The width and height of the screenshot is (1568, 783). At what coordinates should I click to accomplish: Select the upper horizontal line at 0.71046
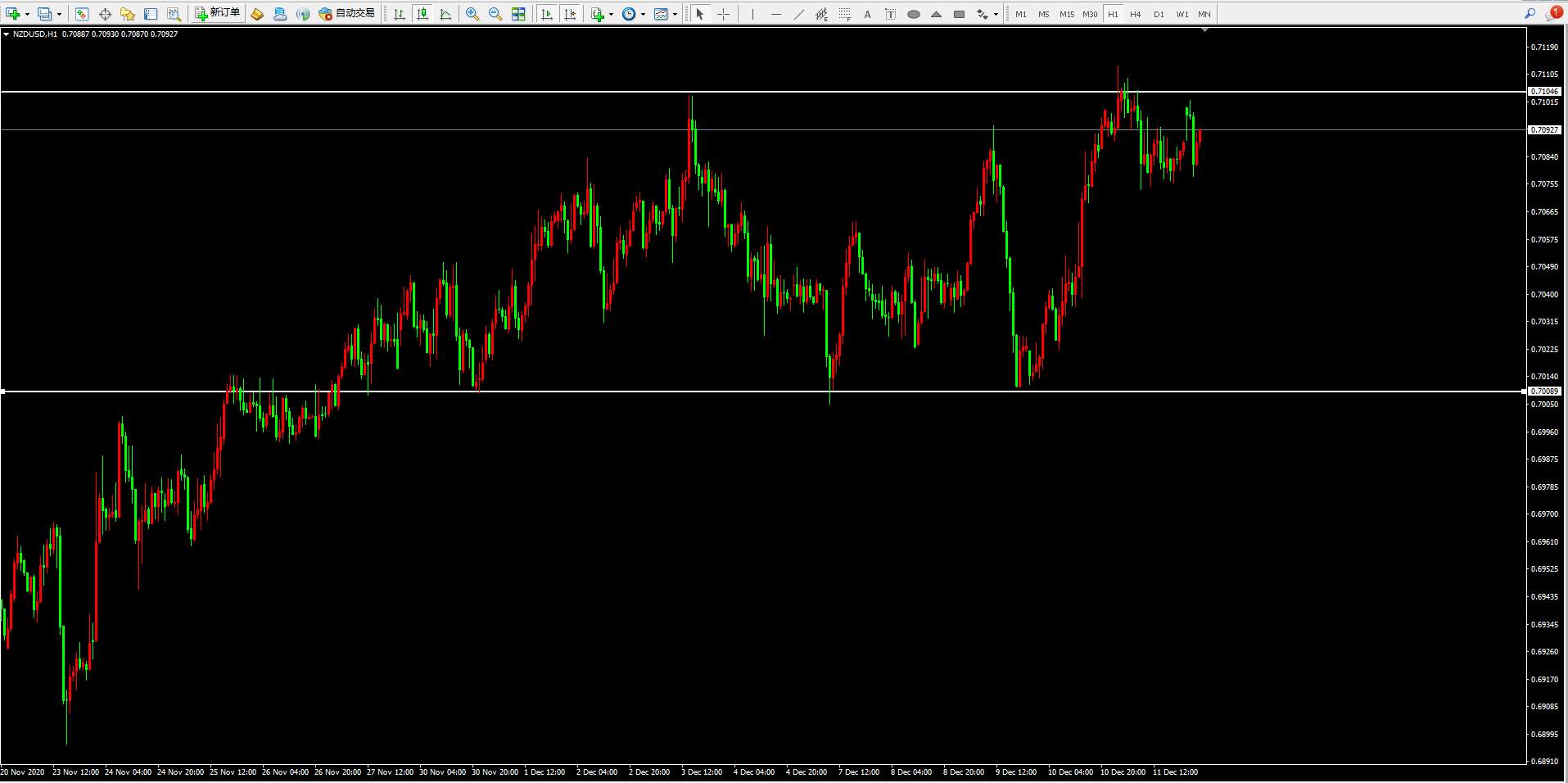[761, 91]
